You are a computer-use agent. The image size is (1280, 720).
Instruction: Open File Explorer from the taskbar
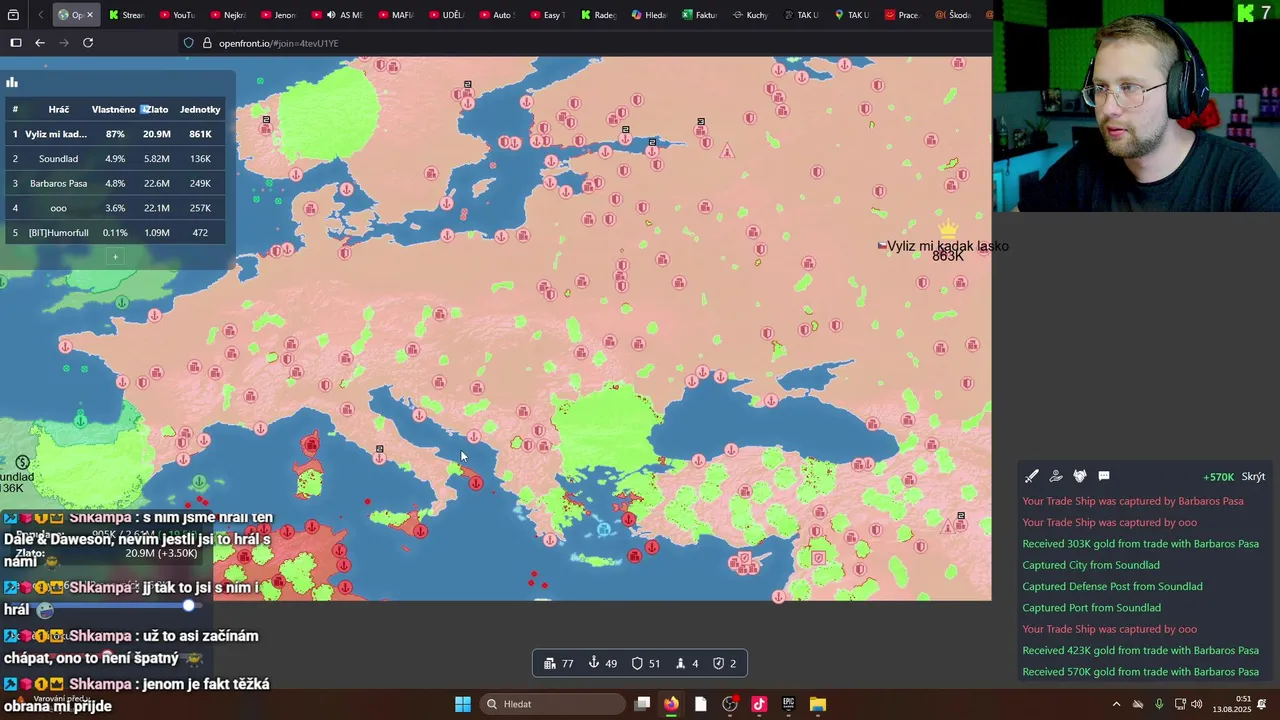pyautogui.click(x=818, y=704)
